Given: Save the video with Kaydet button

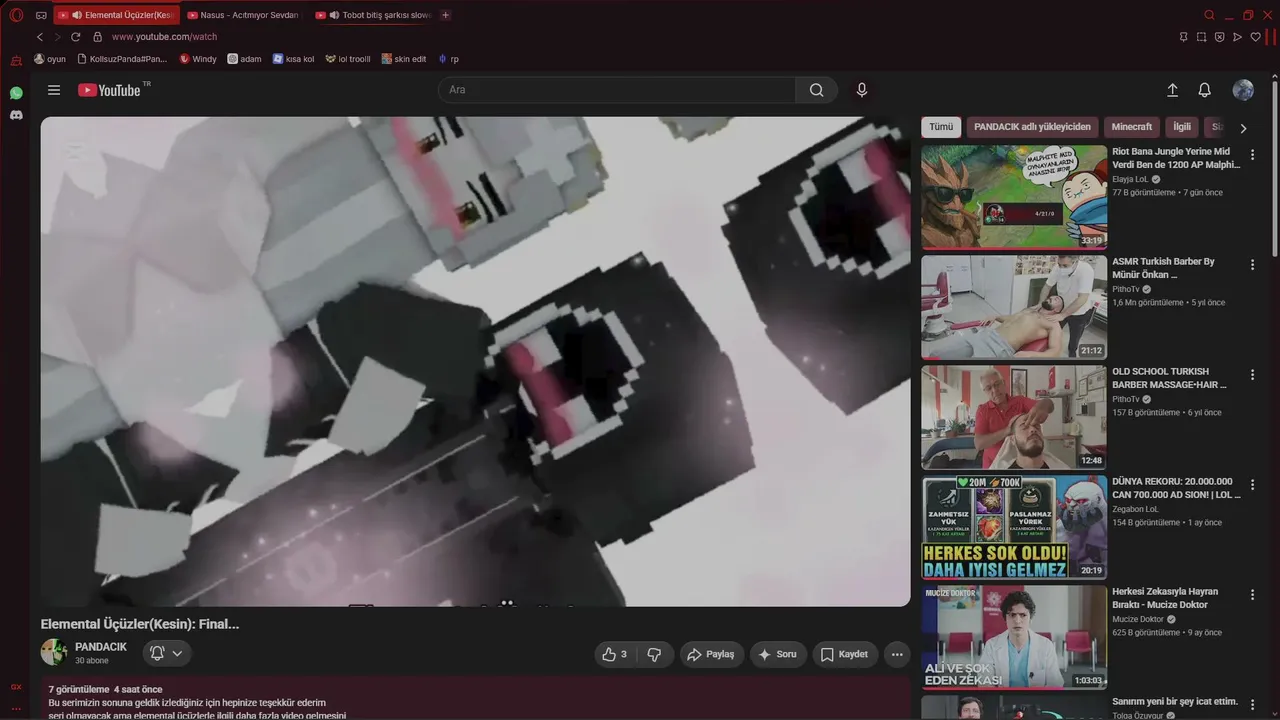Looking at the screenshot, I should tap(845, 654).
